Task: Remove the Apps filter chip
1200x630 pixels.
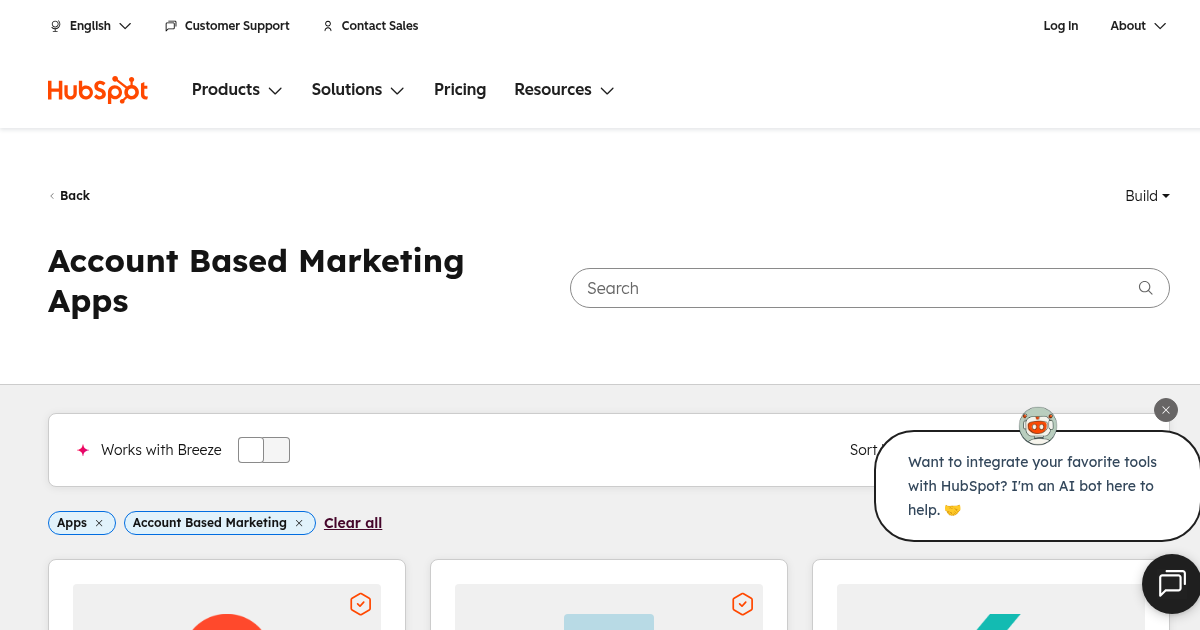Action: click(x=99, y=523)
